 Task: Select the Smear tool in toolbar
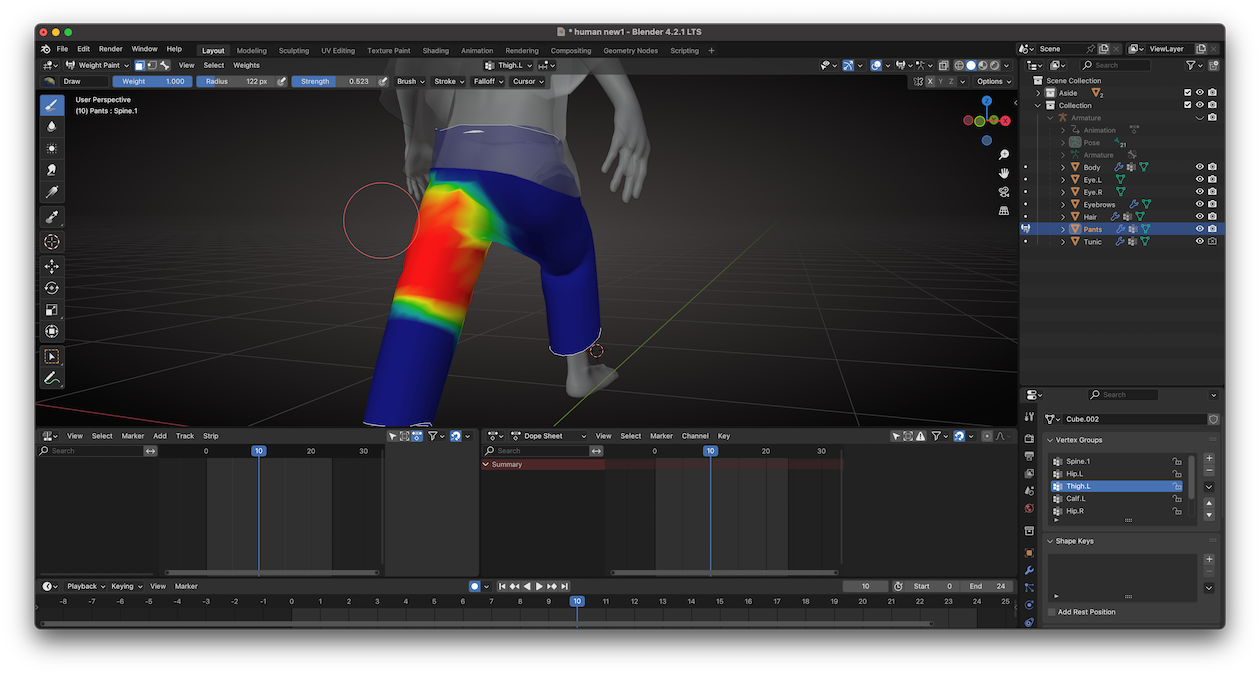(x=52, y=170)
